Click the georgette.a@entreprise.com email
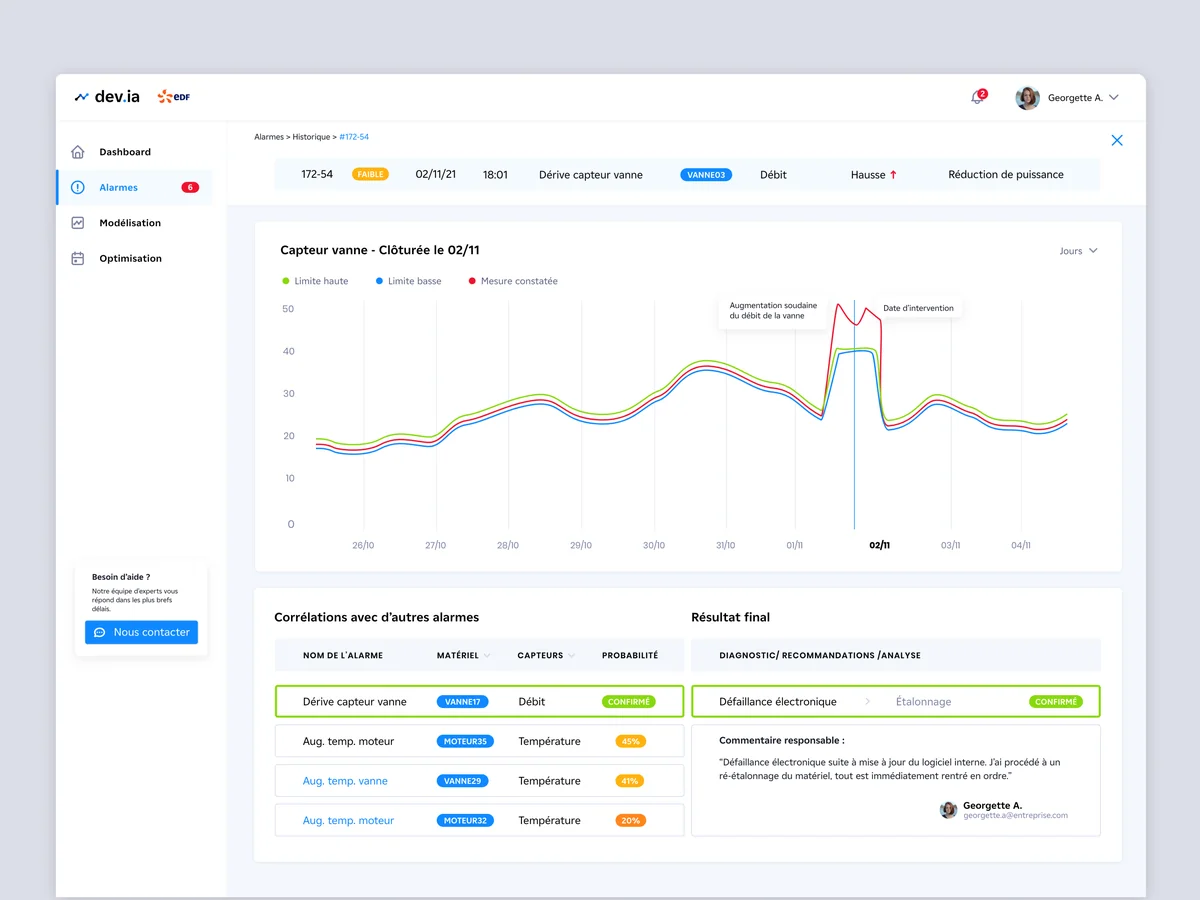The image size is (1200, 900). point(1015,816)
